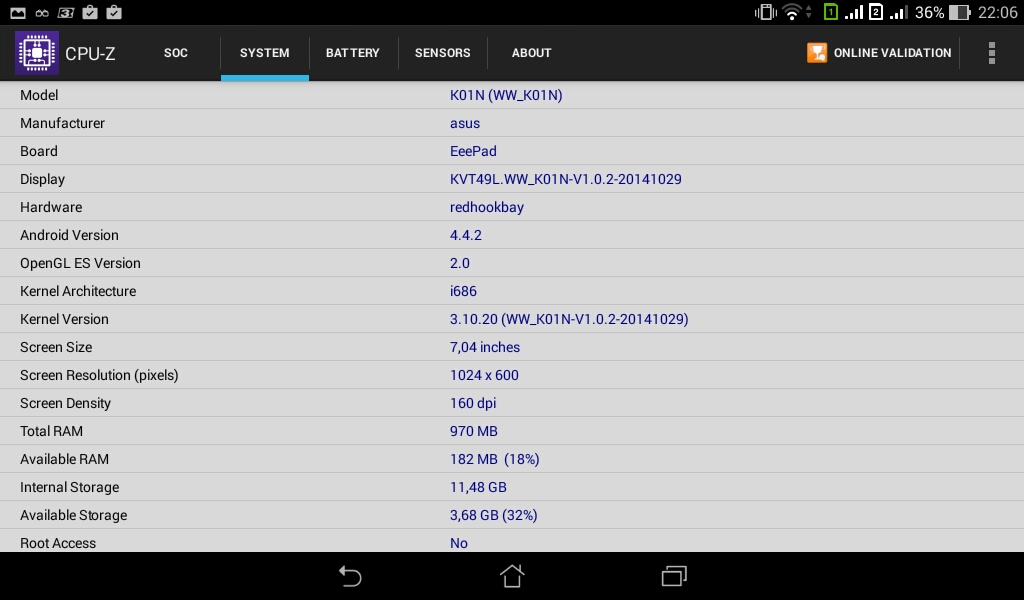Open the recent apps overview
1024x600 pixels.
pyautogui.click(x=674, y=576)
